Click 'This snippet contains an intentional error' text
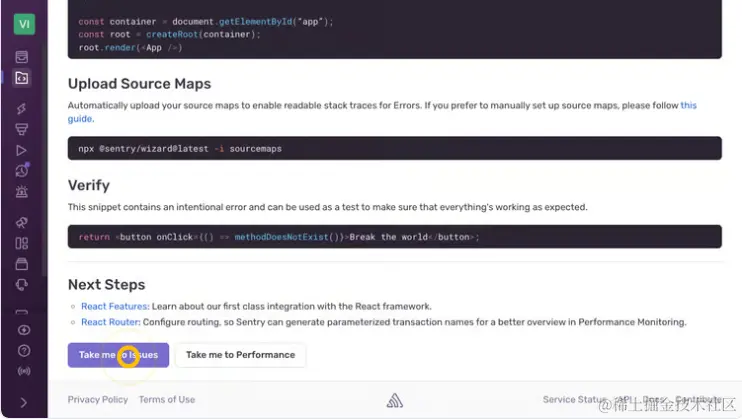 pos(327,207)
